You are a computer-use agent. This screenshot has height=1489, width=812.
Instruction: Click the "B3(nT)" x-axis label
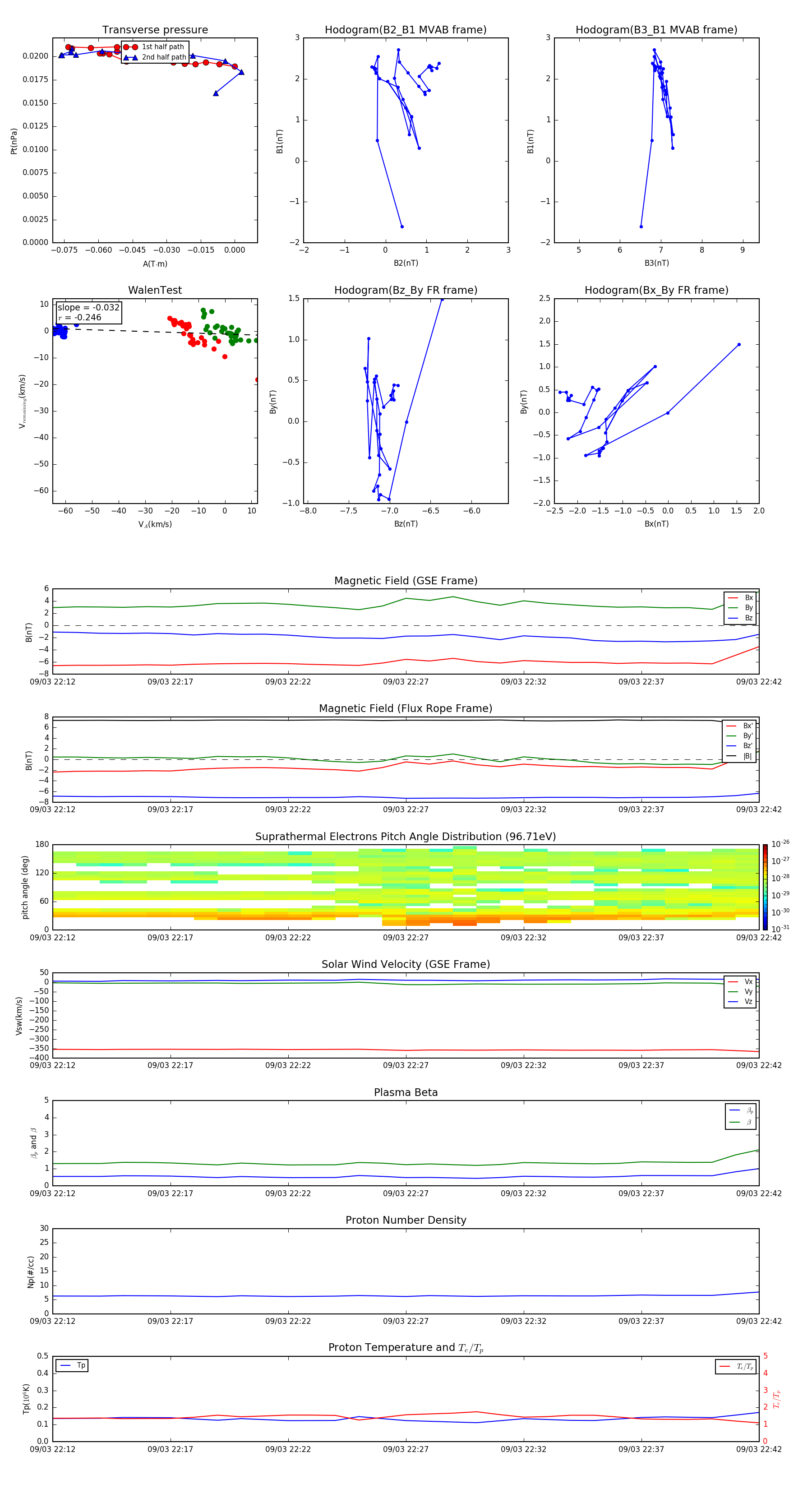pyautogui.click(x=656, y=263)
